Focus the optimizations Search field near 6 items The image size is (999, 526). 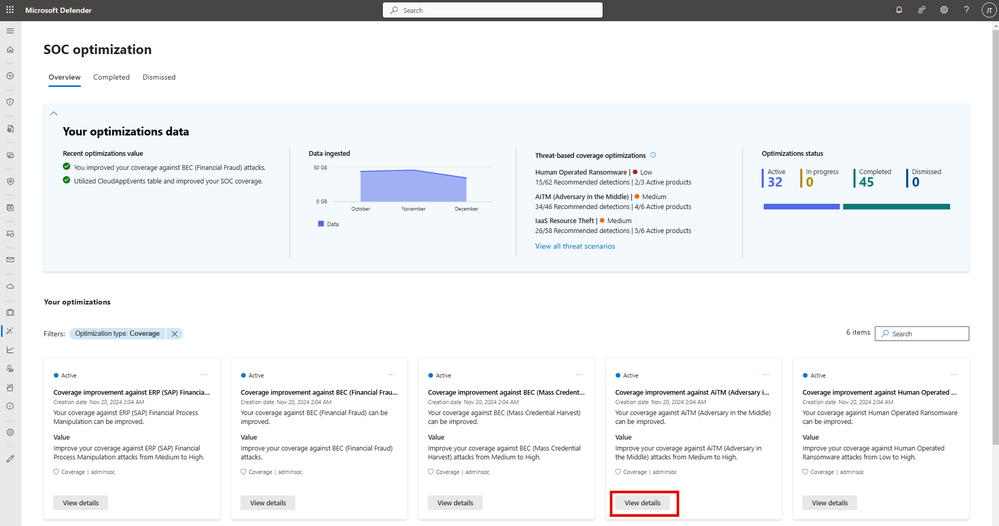922,334
